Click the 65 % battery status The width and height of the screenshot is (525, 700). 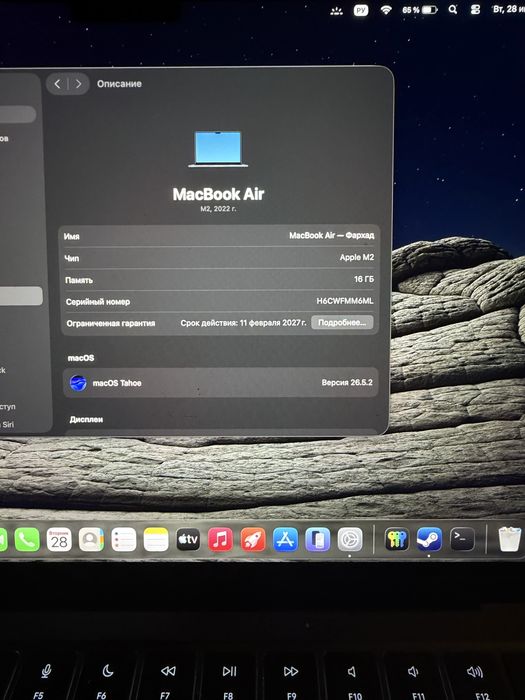click(x=419, y=10)
